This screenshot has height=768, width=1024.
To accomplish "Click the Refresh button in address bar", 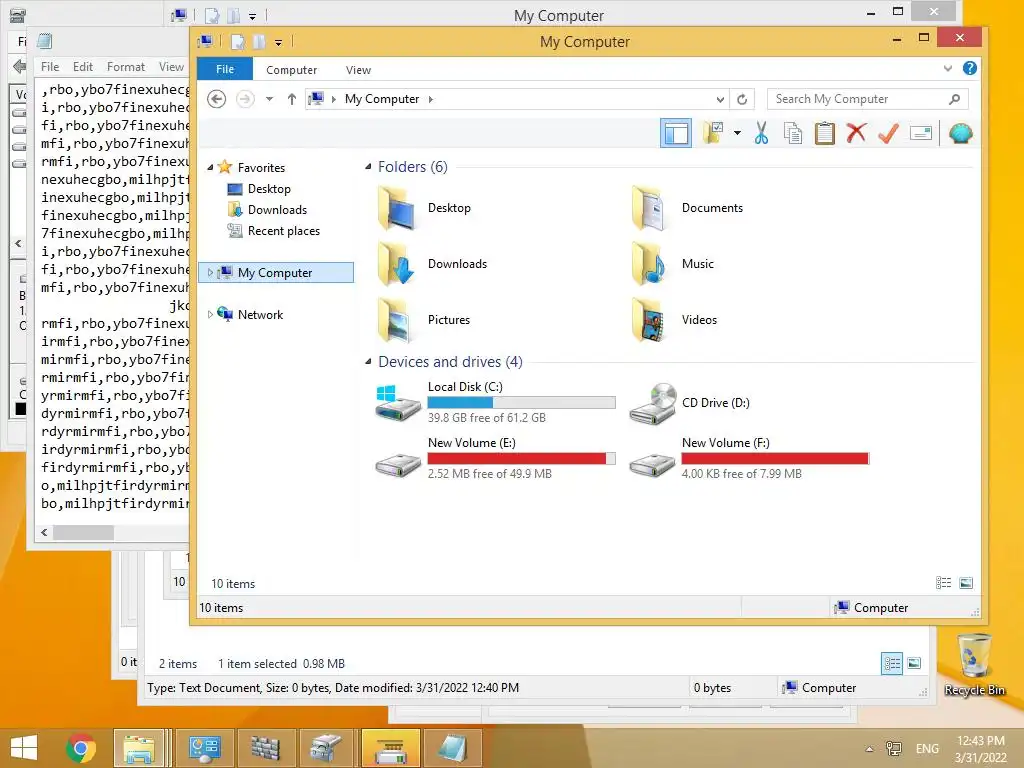I will (x=742, y=99).
